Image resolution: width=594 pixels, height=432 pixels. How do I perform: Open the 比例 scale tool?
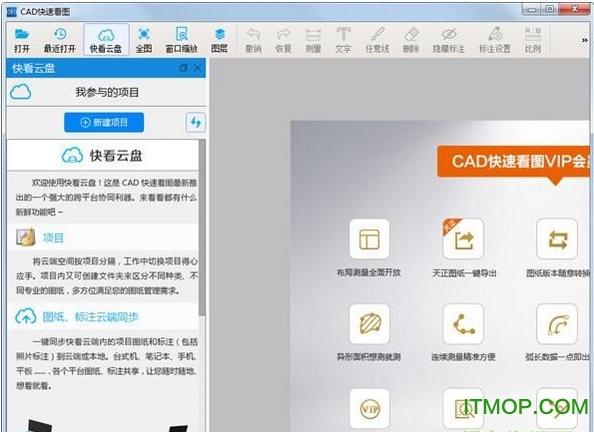click(533, 40)
